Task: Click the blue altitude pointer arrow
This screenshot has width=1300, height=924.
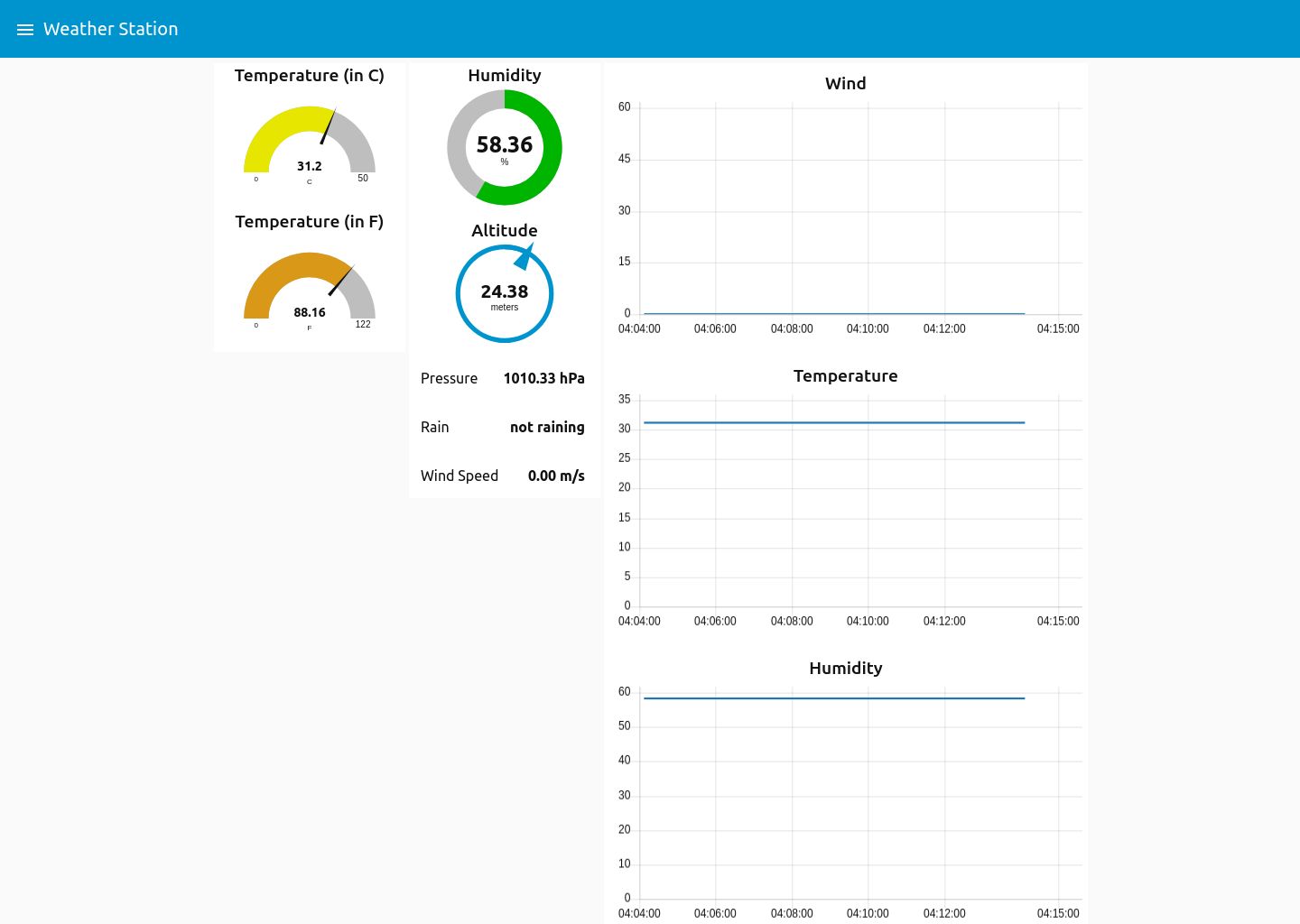Action: click(x=525, y=257)
